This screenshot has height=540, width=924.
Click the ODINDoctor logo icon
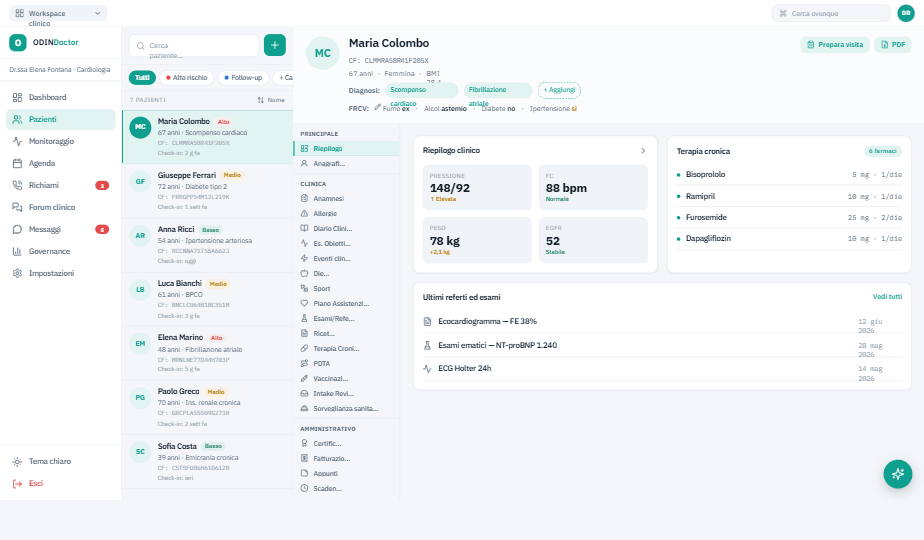(x=18, y=42)
